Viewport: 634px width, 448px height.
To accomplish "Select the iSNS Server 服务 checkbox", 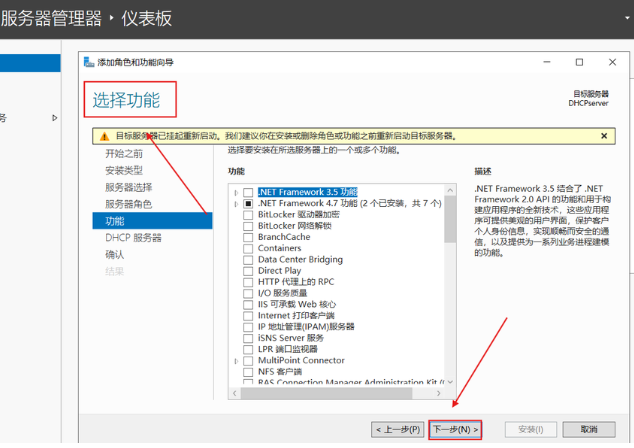I will pyautogui.click(x=248, y=338).
